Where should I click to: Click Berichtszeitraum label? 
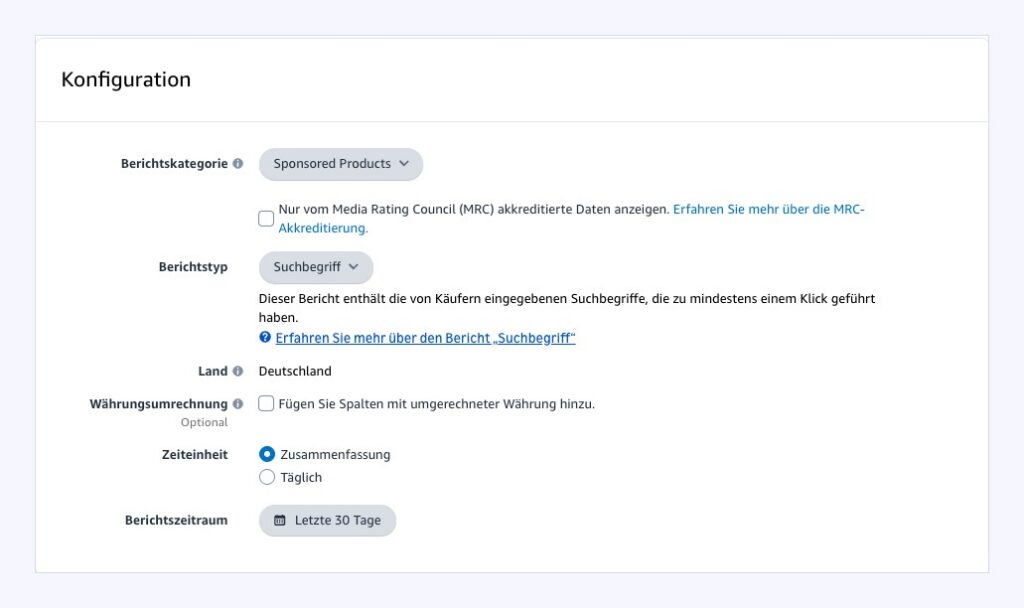click(x=176, y=520)
